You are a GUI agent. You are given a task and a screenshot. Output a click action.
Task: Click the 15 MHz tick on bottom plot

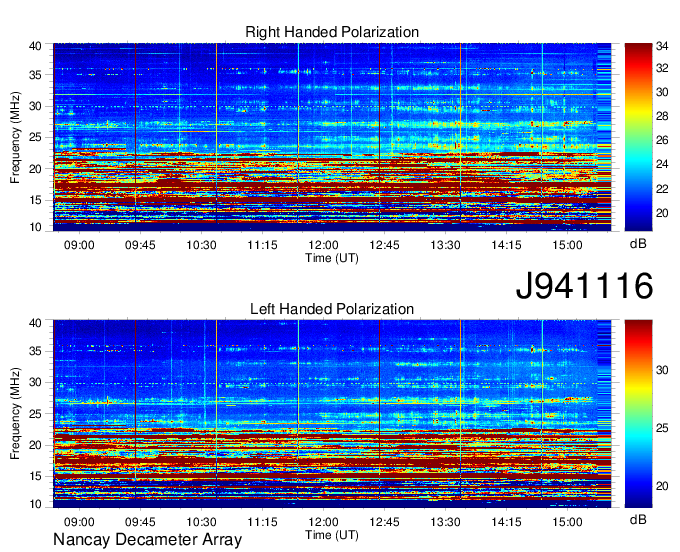[x=35, y=476]
